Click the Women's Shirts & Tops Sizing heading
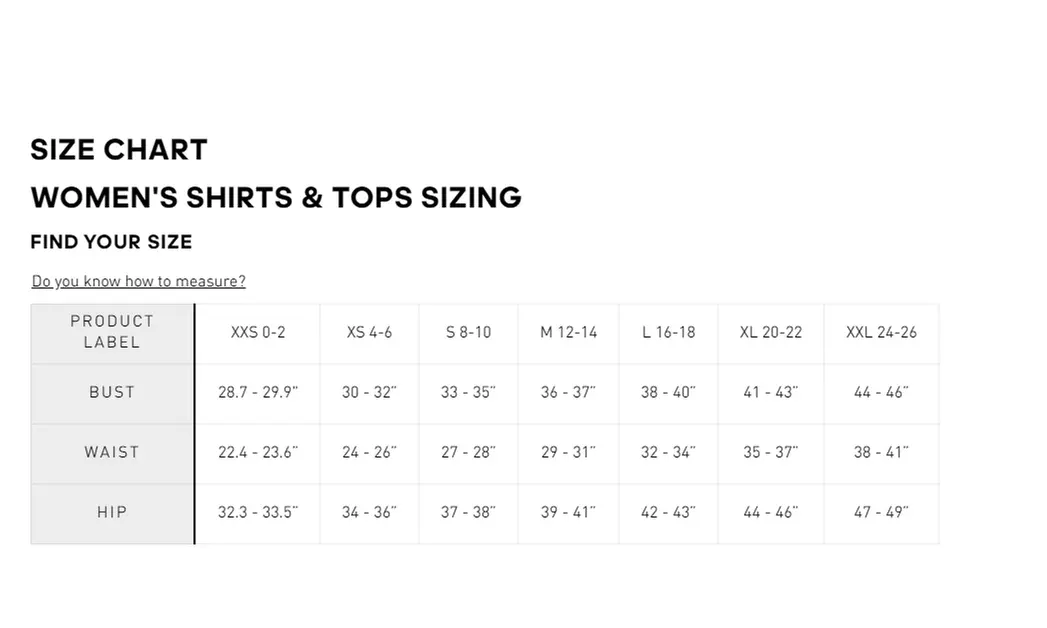This screenshot has height=628, width=1047. coord(276,197)
